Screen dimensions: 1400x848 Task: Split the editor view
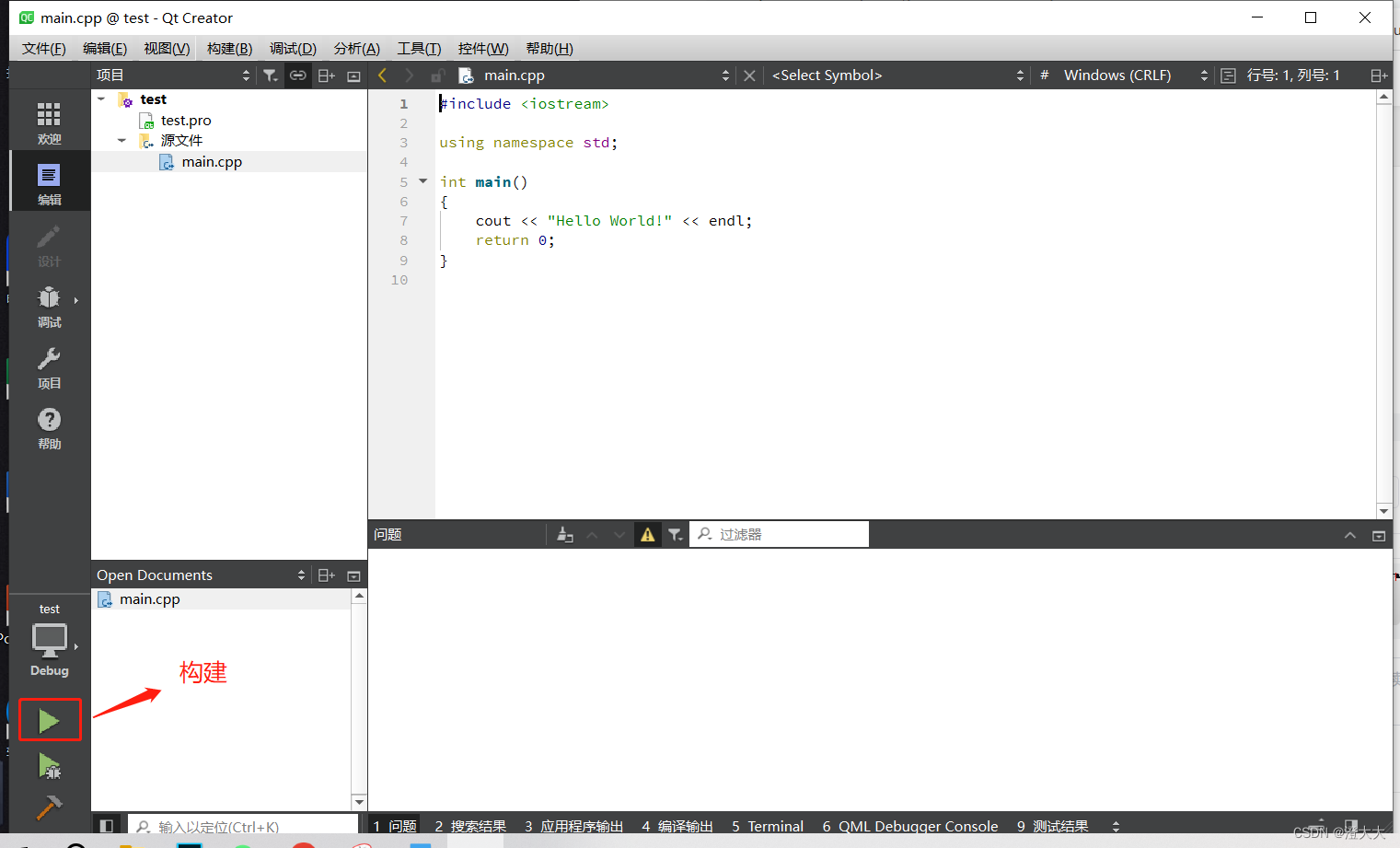point(1378,76)
